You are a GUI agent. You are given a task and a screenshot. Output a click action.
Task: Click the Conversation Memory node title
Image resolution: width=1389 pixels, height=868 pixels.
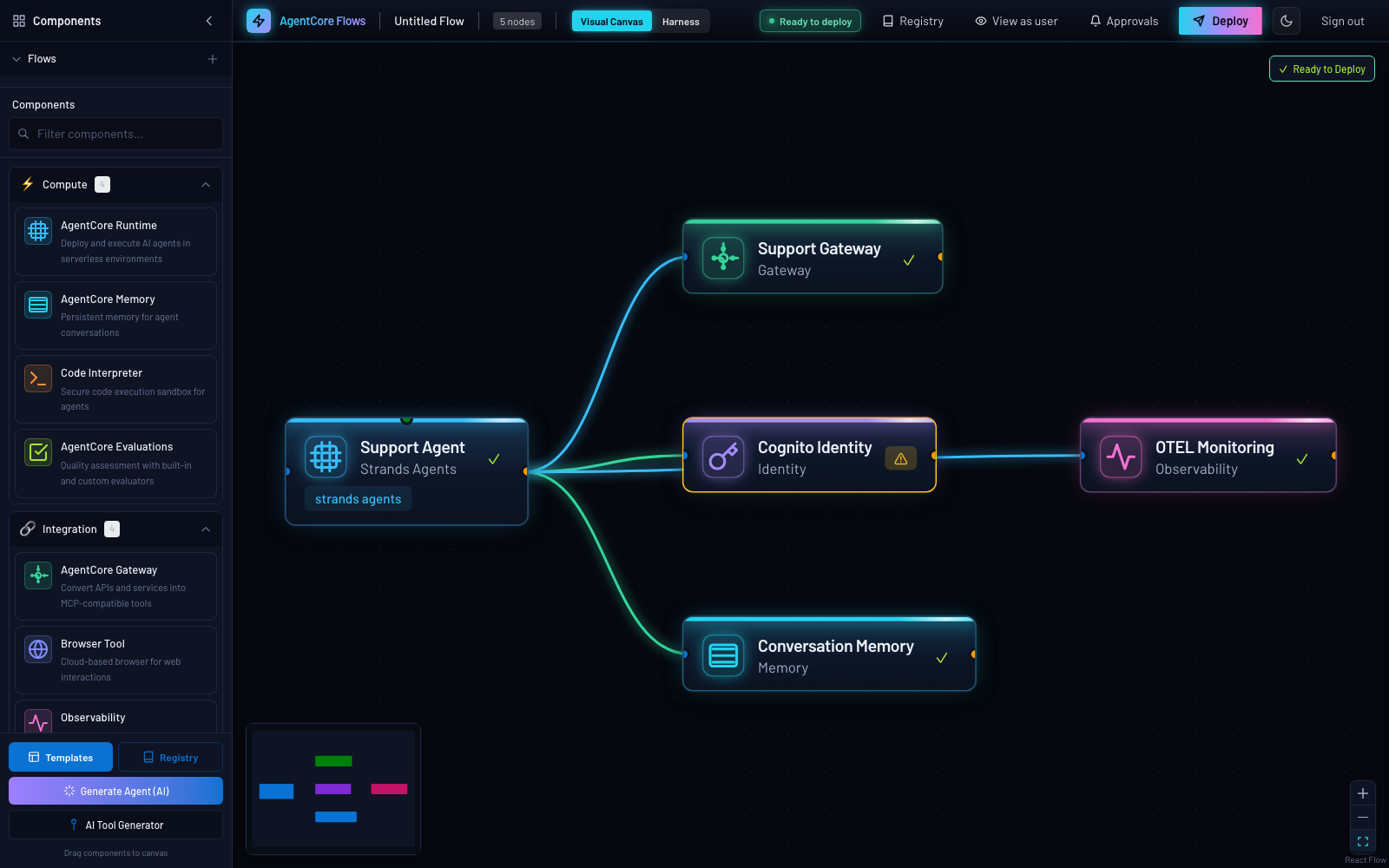[835, 647]
